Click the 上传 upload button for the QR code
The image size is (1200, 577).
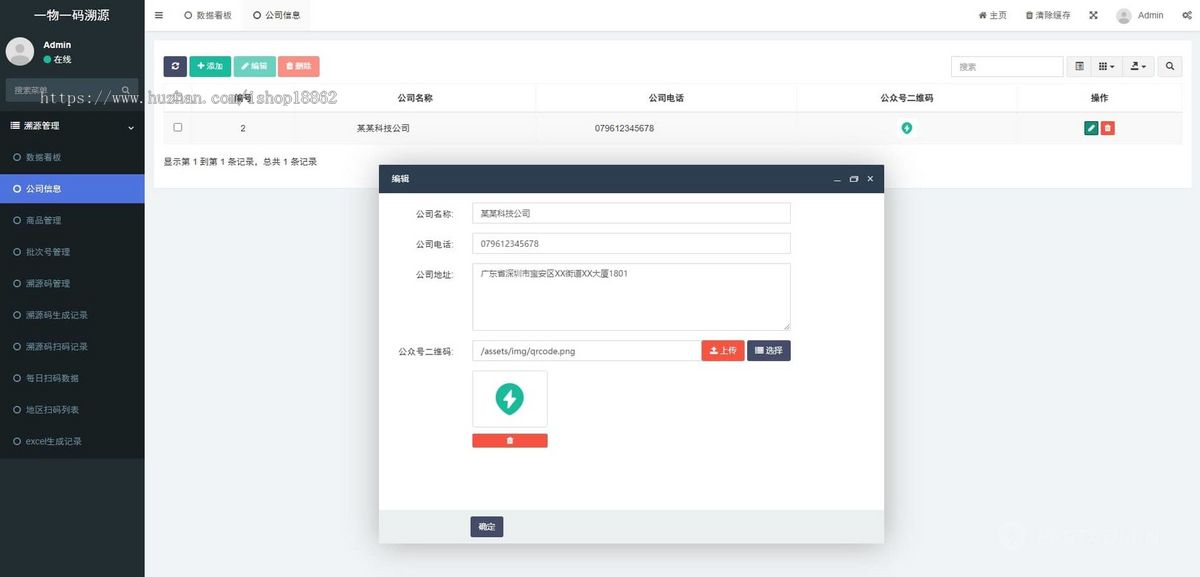pos(723,350)
